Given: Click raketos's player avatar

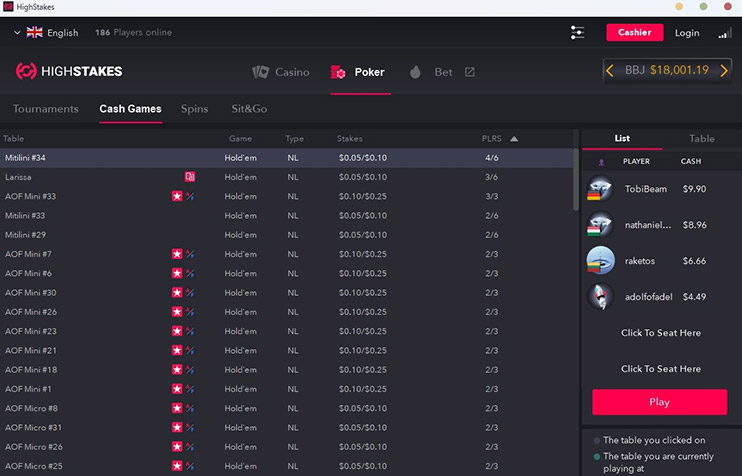Looking at the screenshot, I should 600,260.
